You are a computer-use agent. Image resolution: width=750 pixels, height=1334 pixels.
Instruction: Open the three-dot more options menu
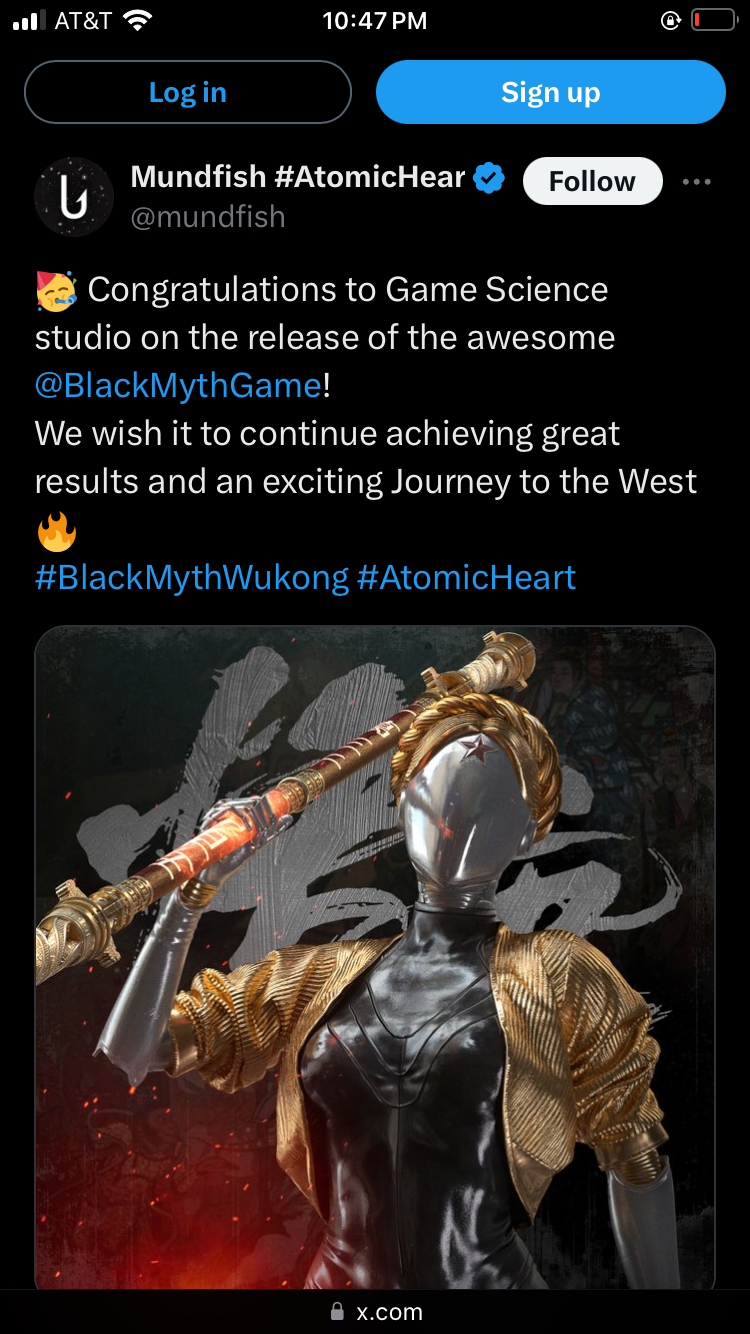[696, 182]
